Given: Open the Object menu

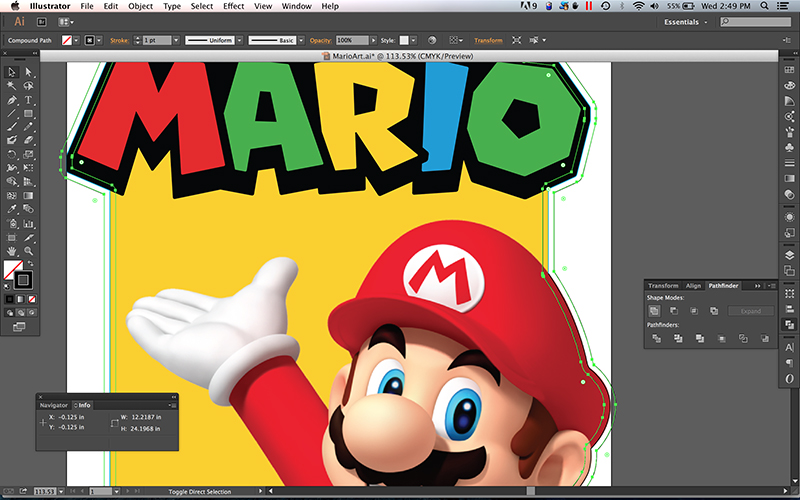Looking at the screenshot, I should [x=140, y=6].
